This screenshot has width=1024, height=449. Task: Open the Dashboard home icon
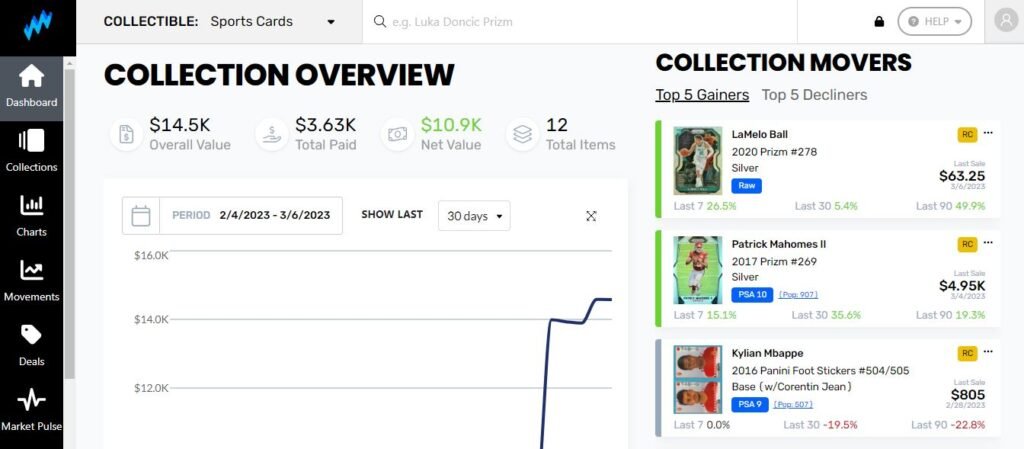point(31,77)
